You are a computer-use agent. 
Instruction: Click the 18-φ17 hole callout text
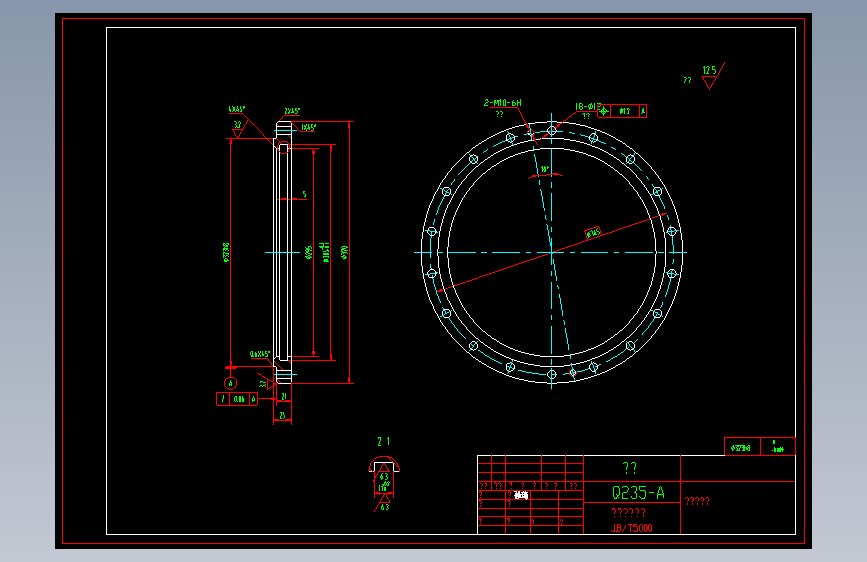(x=587, y=106)
